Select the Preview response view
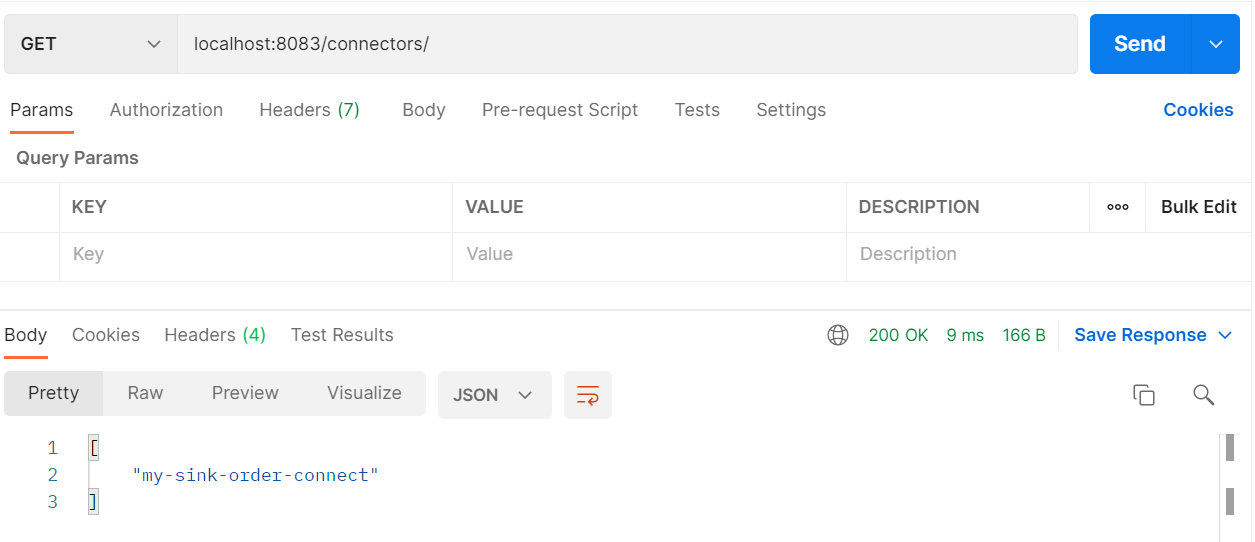This screenshot has height=542, width=1255. [x=245, y=393]
